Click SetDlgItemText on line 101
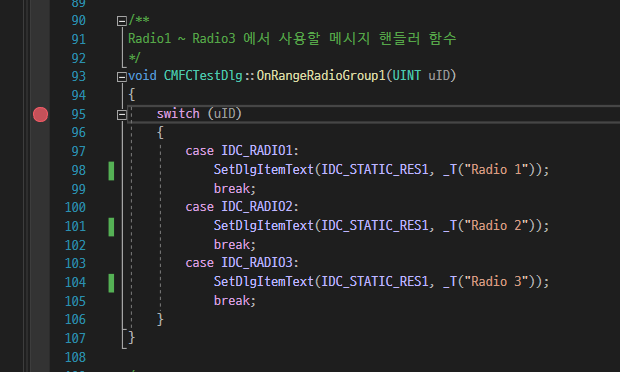Image resolution: width=620 pixels, height=372 pixels. pyautogui.click(x=264, y=226)
